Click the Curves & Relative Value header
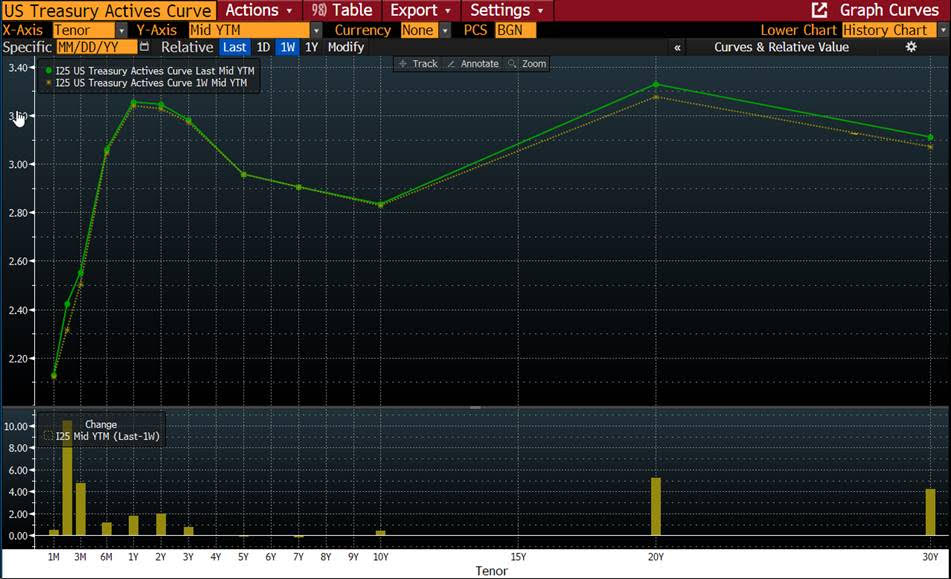The width and height of the screenshot is (951, 579). click(x=781, y=47)
